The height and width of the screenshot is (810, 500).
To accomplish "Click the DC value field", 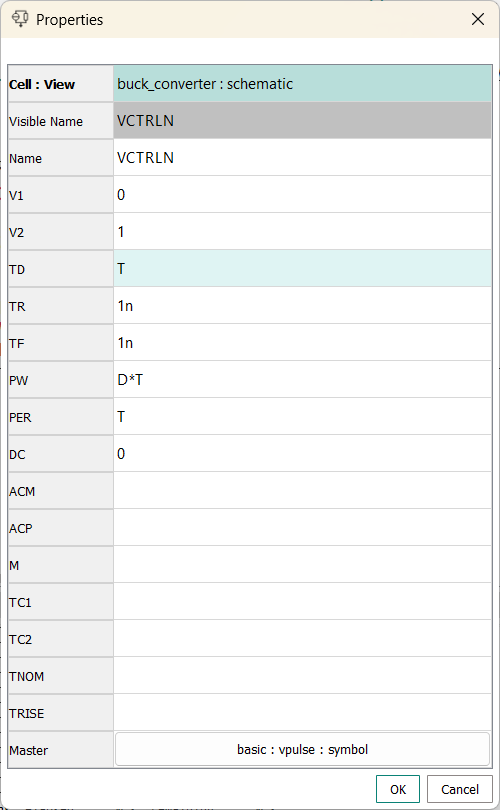I will point(302,454).
